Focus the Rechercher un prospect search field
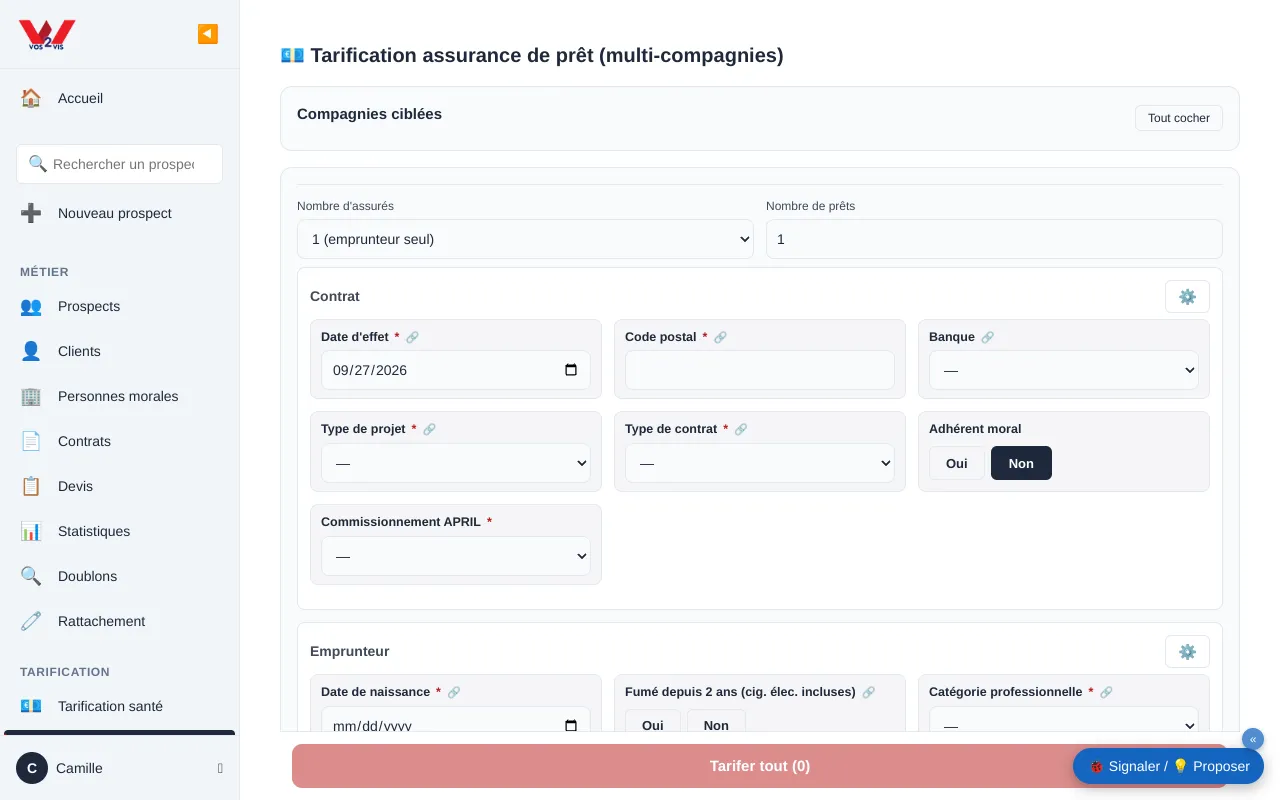 [119, 164]
